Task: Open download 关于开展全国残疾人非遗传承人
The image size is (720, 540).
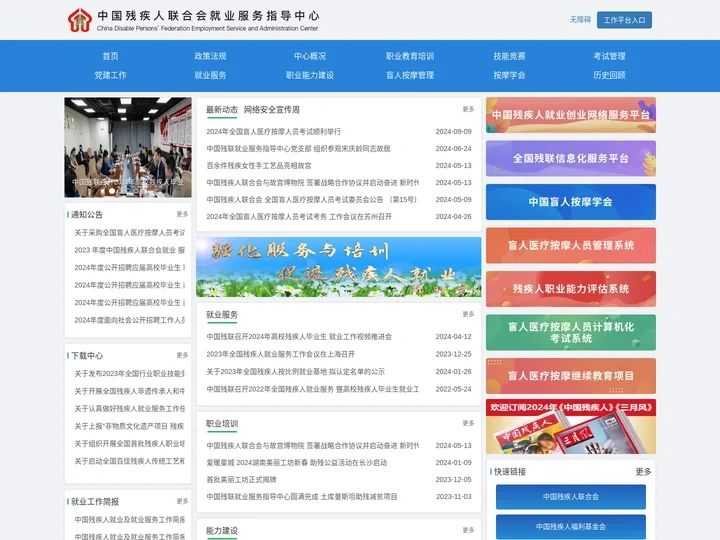Action: (129, 391)
